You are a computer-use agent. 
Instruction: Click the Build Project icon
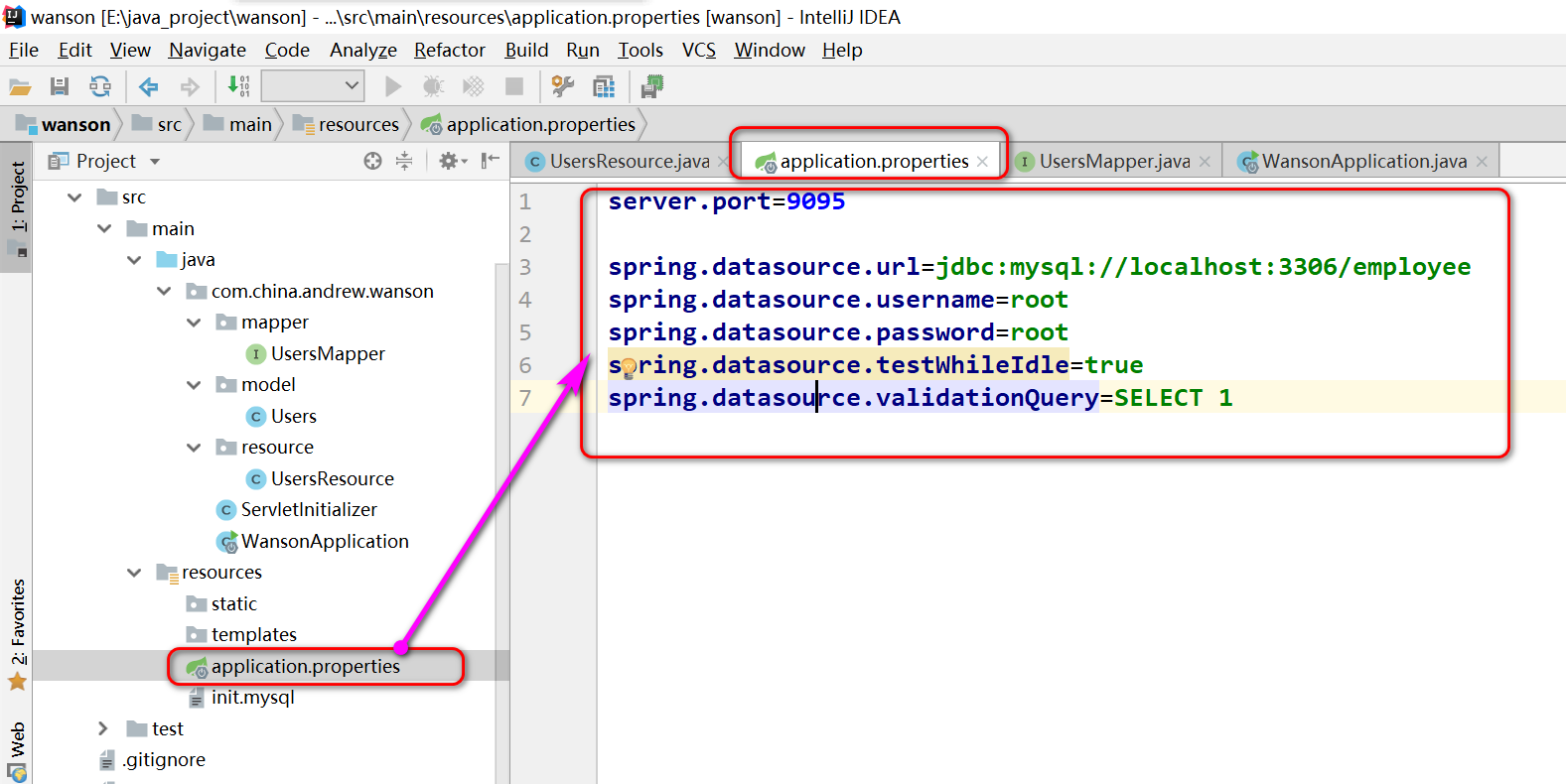tap(238, 86)
